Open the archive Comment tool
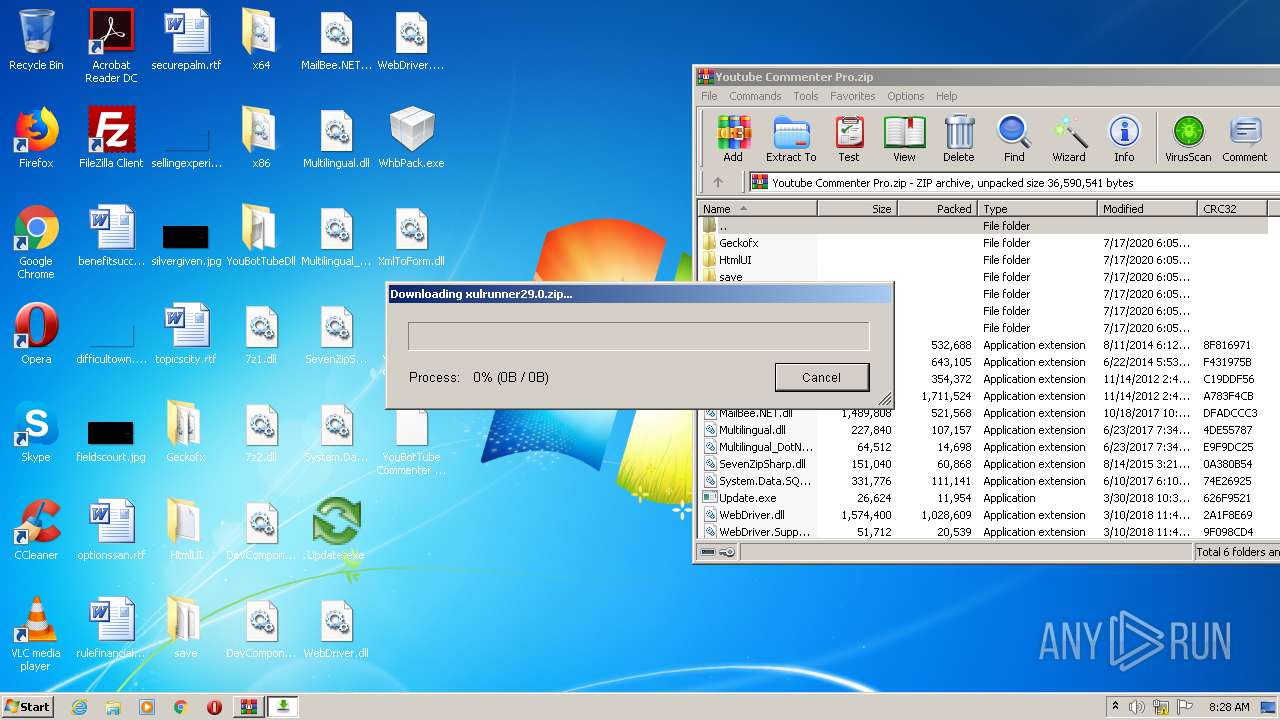This screenshot has height=720, width=1280. pos(1245,138)
